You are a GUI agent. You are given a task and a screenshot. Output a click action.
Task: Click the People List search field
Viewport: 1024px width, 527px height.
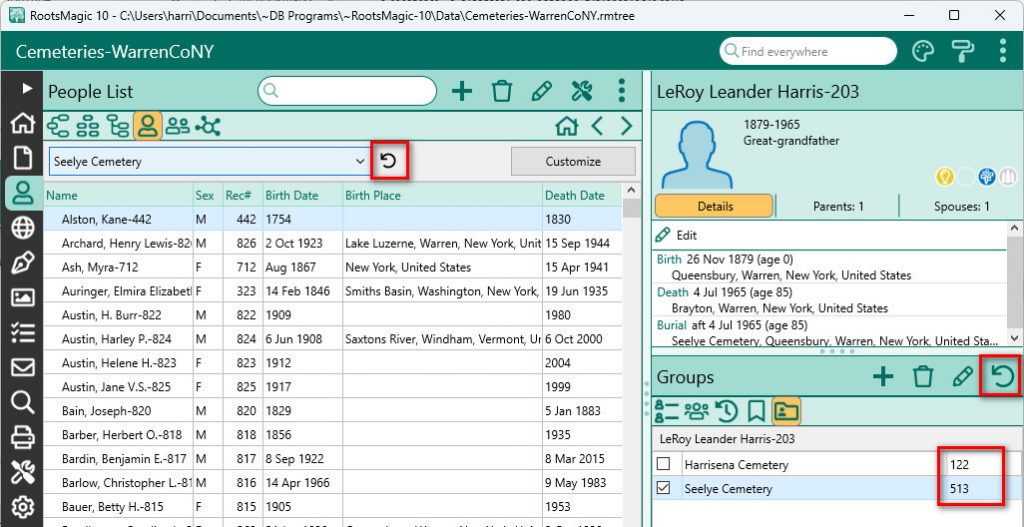[347, 91]
